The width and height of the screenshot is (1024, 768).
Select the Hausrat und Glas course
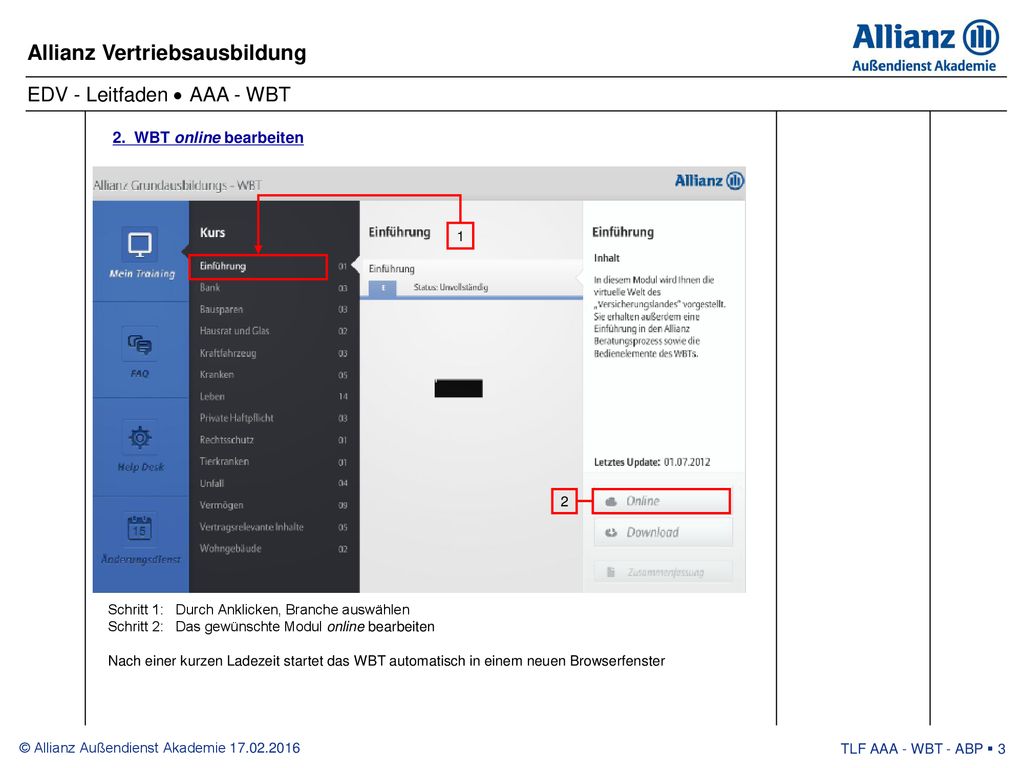click(x=274, y=331)
